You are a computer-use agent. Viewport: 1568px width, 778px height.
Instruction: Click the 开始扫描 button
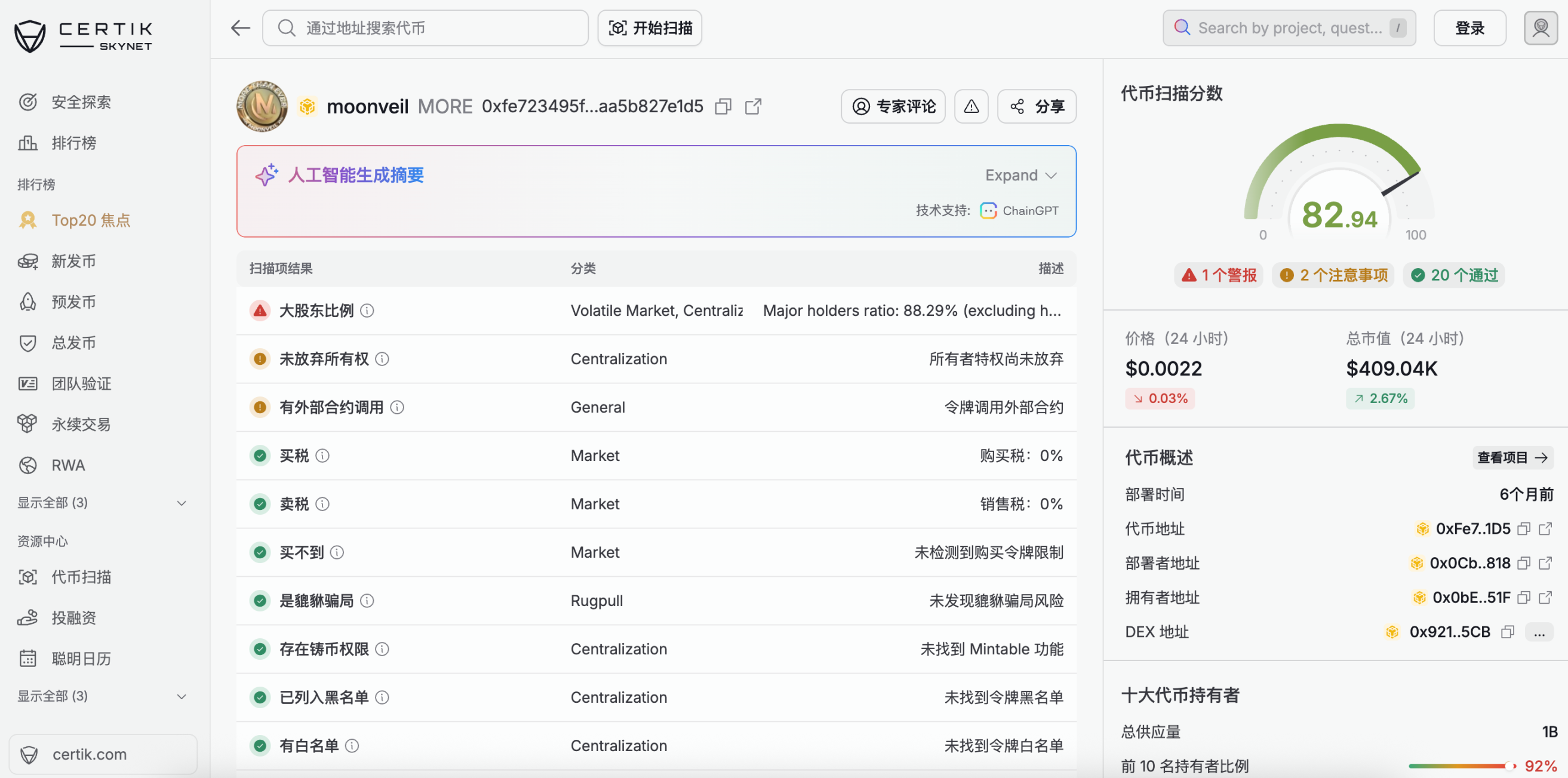click(650, 28)
